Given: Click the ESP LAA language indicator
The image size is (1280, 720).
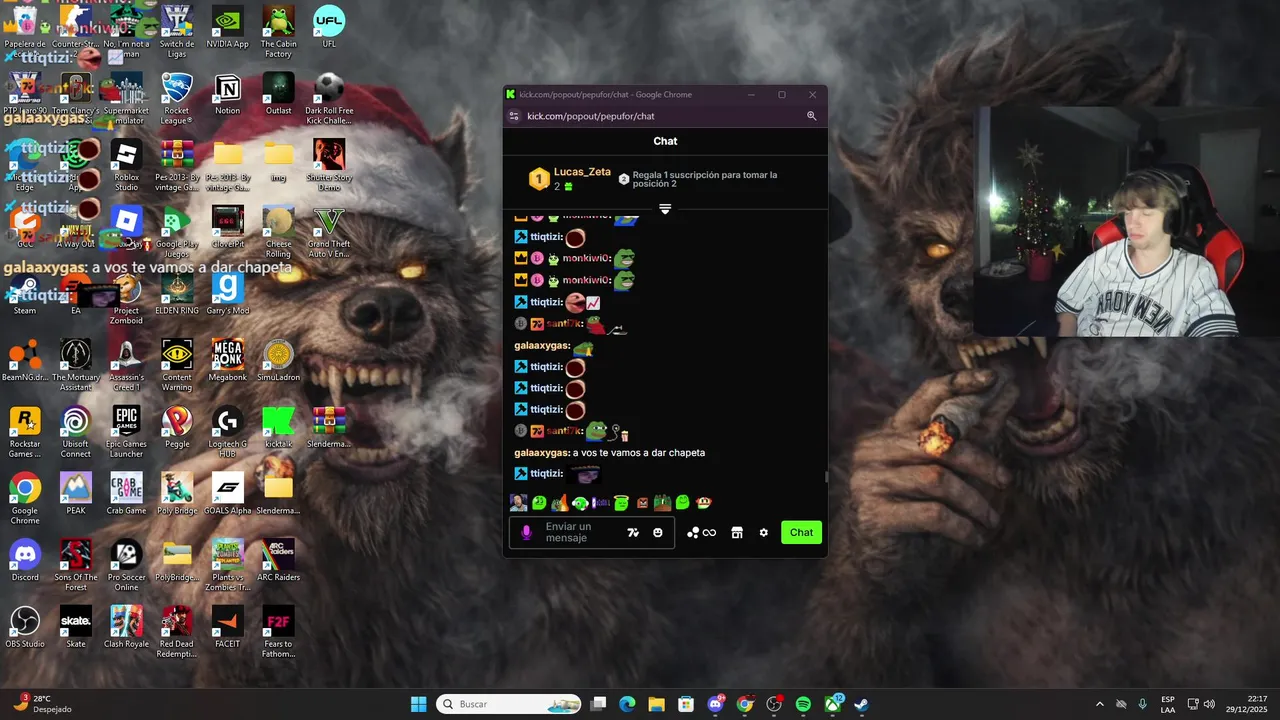Looking at the screenshot, I should pyautogui.click(x=1168, y=704).
